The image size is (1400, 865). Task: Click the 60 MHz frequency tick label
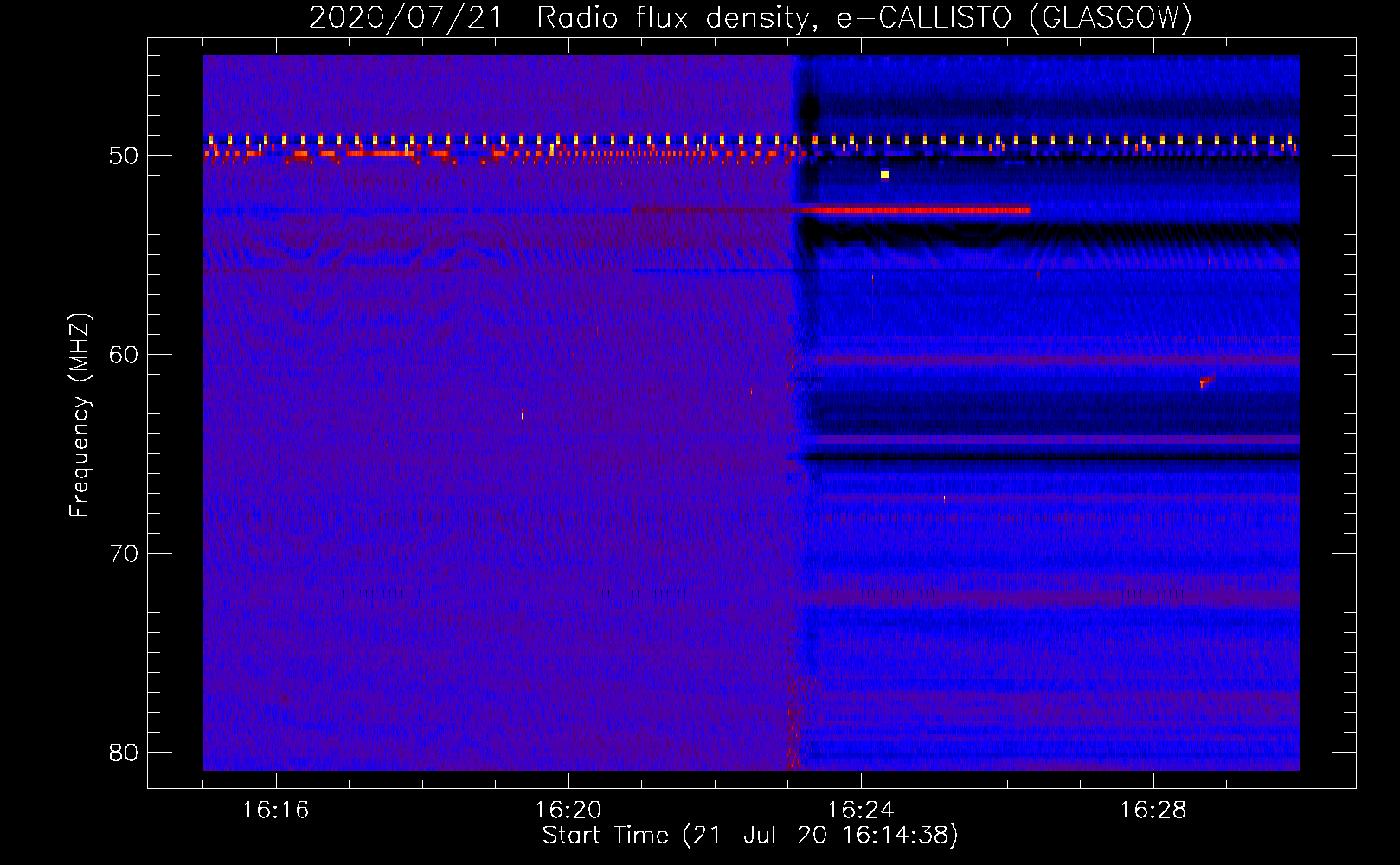click(x=124, y=355)
